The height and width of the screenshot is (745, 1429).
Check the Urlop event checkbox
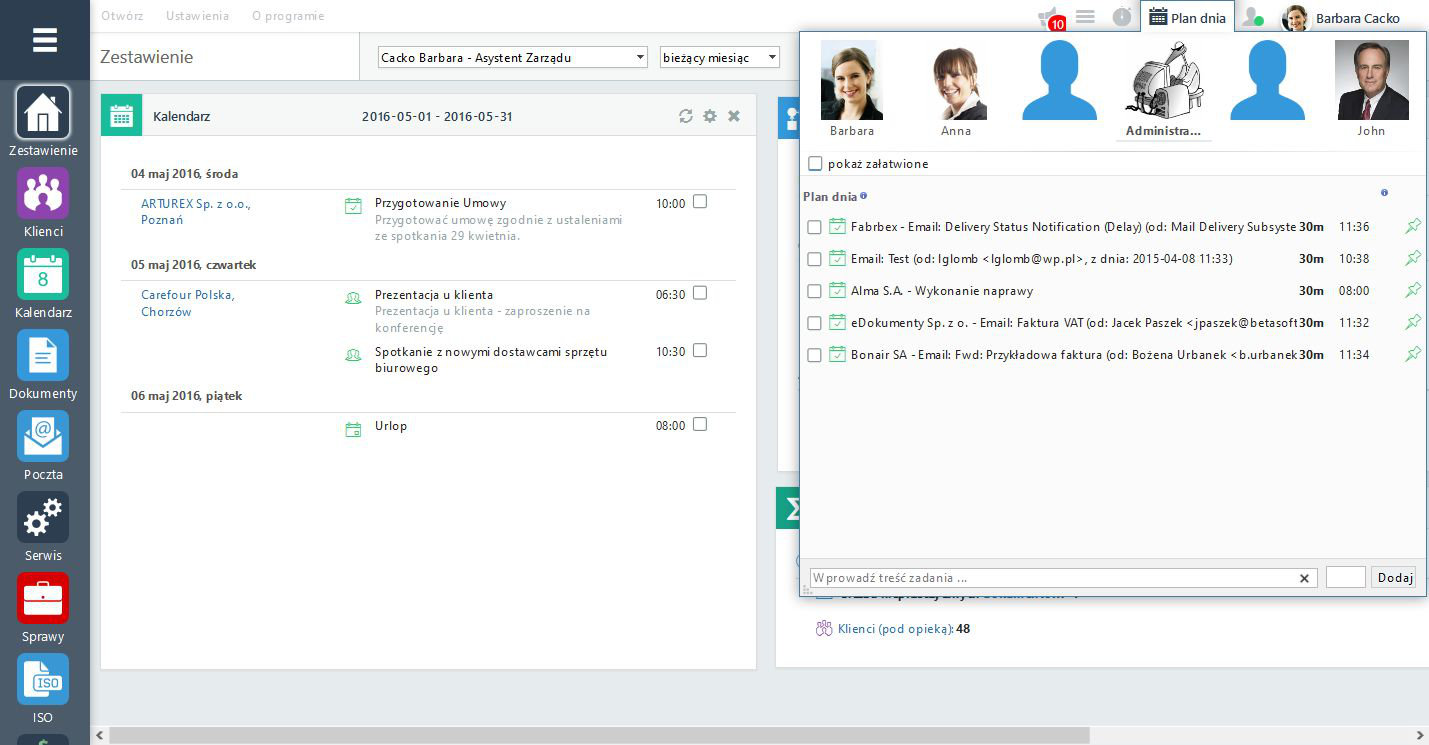(700, 424)
